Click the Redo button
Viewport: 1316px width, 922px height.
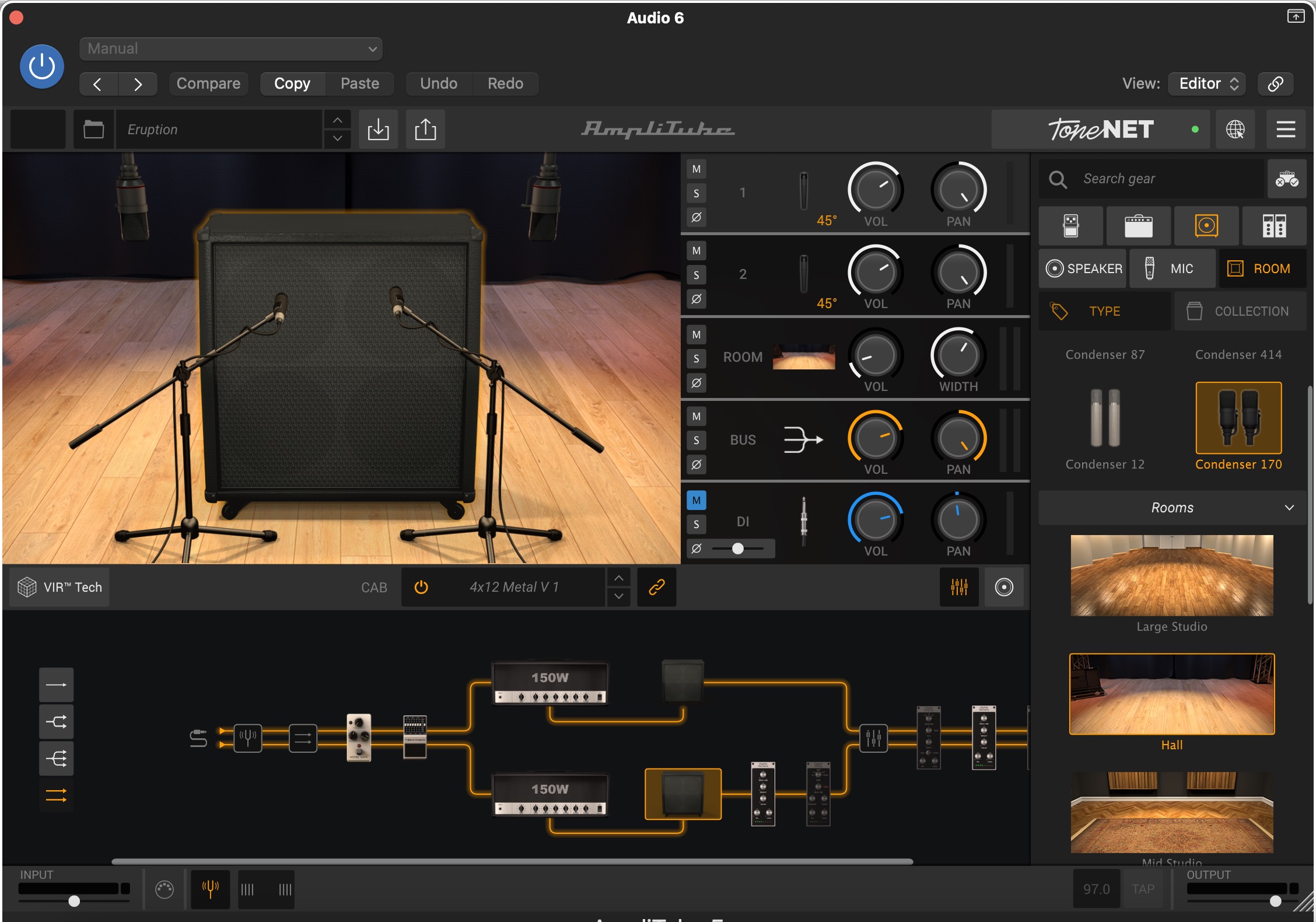tap(505, 84)
